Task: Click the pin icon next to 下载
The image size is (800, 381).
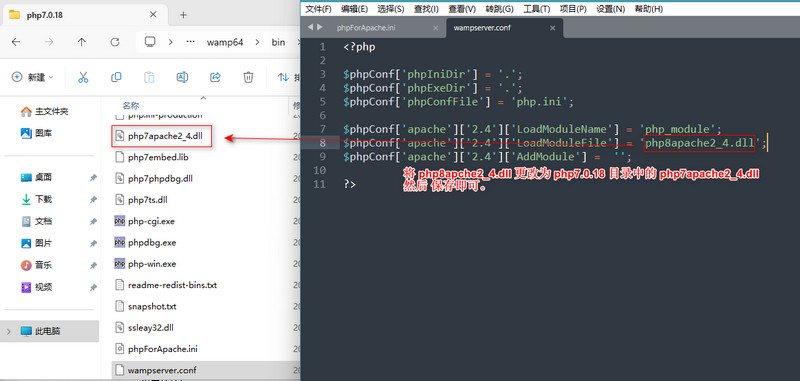Action: point(93,200)
